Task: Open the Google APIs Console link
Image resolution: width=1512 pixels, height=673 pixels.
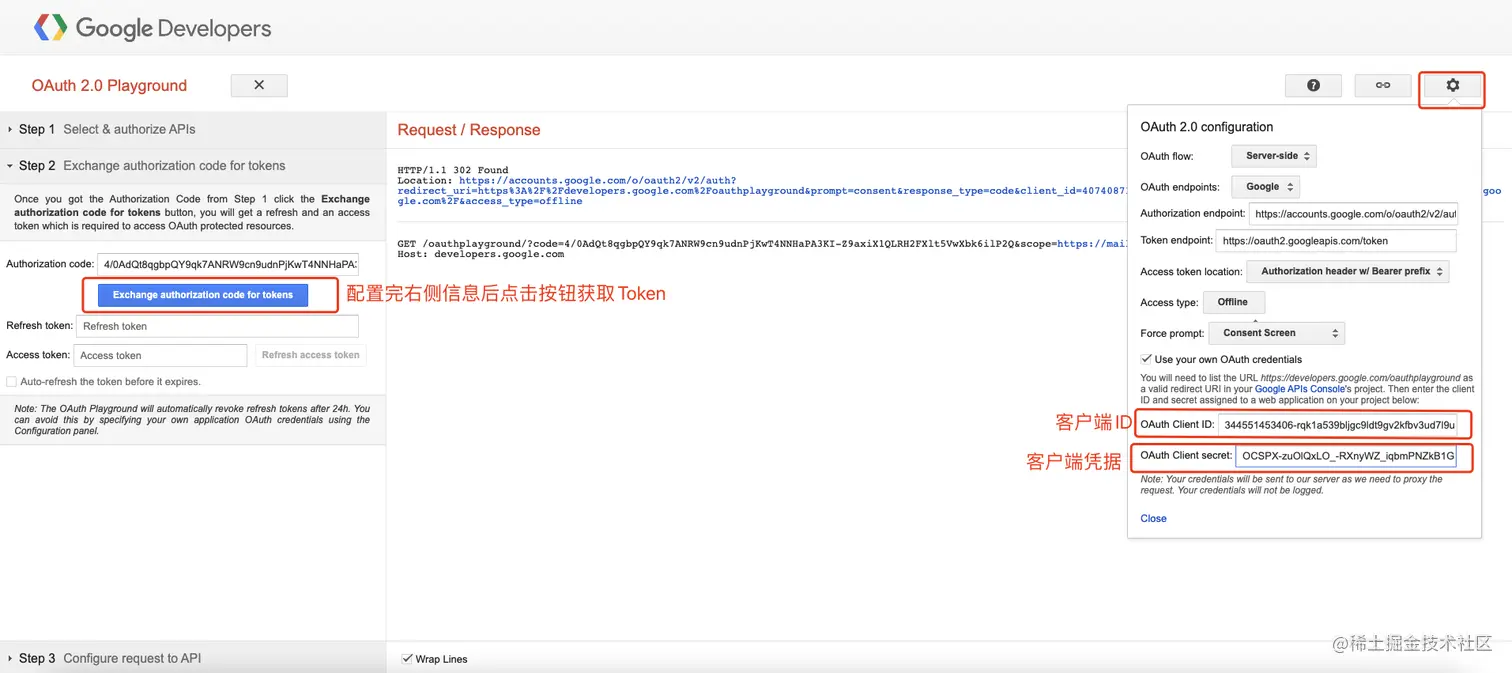Action: pos(1298,389)
